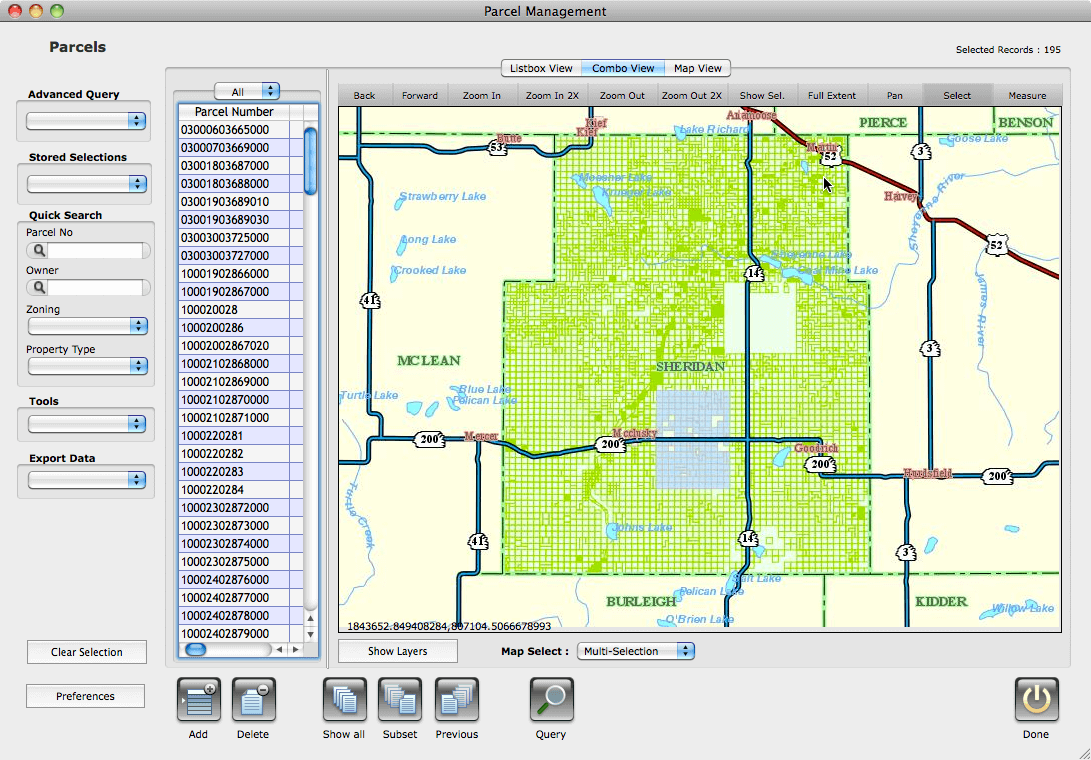Viewport: 1091px width, 760px height.
Task: Open the Advanced Query dropdown
Action: (x=86, y=120)
